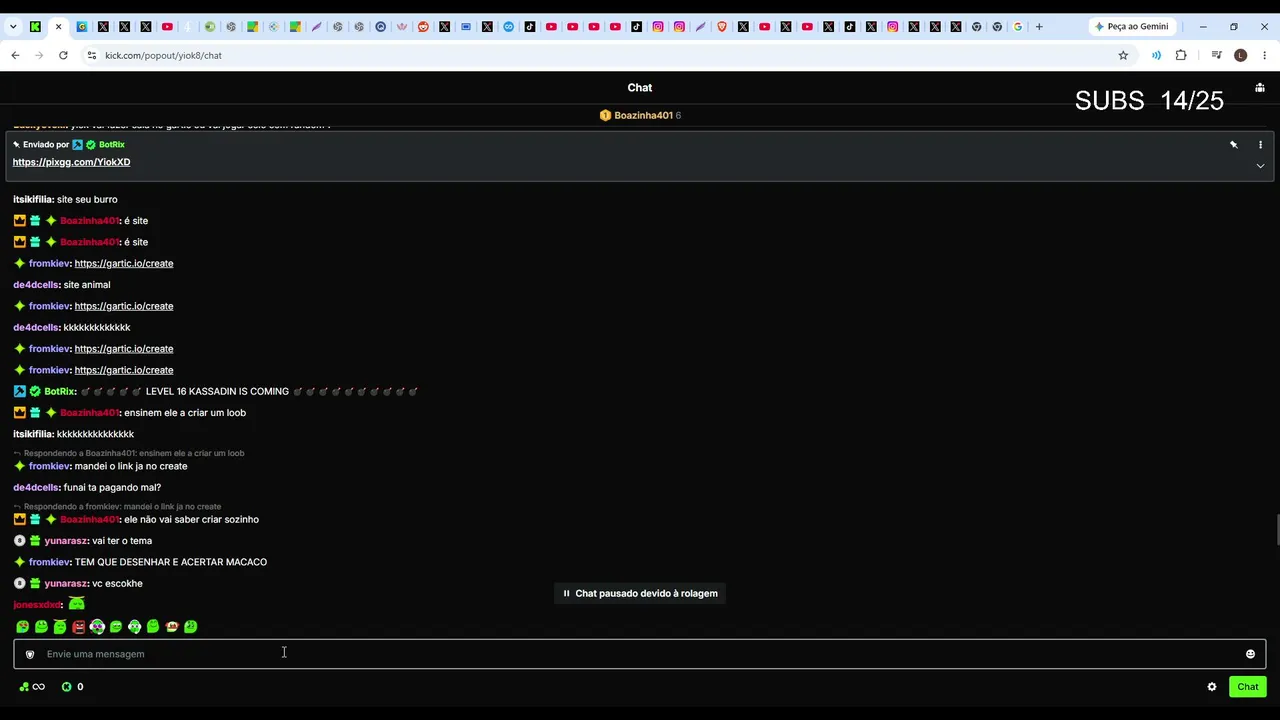Viewport: 1280px width, 720px height.
Task: Click the address bar URL kick.com/popout/yiok8/chat
Action: 163,56
